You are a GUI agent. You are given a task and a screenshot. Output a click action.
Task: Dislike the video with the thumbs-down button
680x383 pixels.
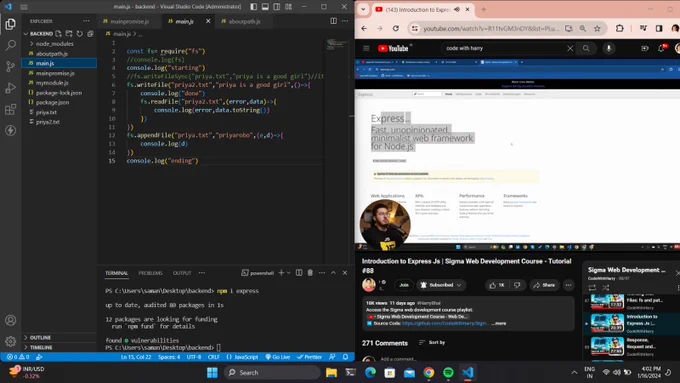(517, 285)
